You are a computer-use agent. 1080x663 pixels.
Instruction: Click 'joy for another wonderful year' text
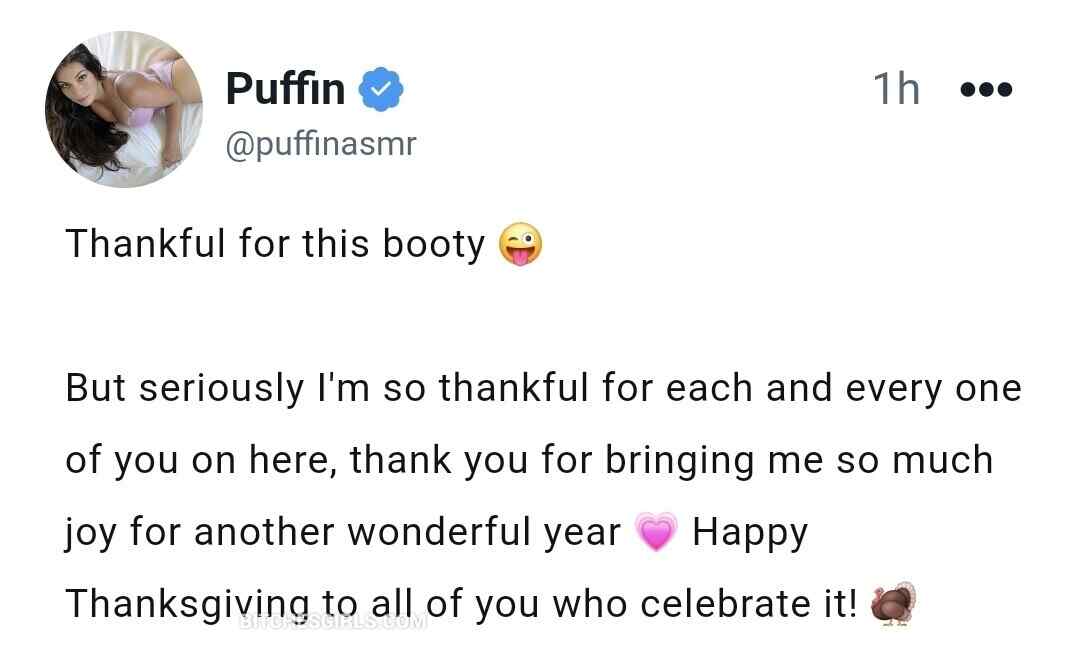[342, 532]
